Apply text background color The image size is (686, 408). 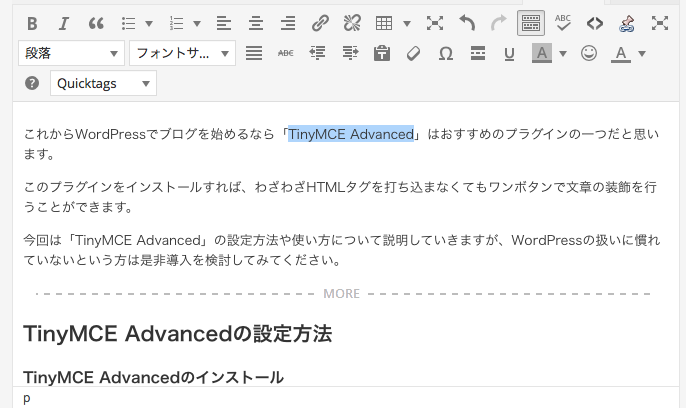coord(542,53)
